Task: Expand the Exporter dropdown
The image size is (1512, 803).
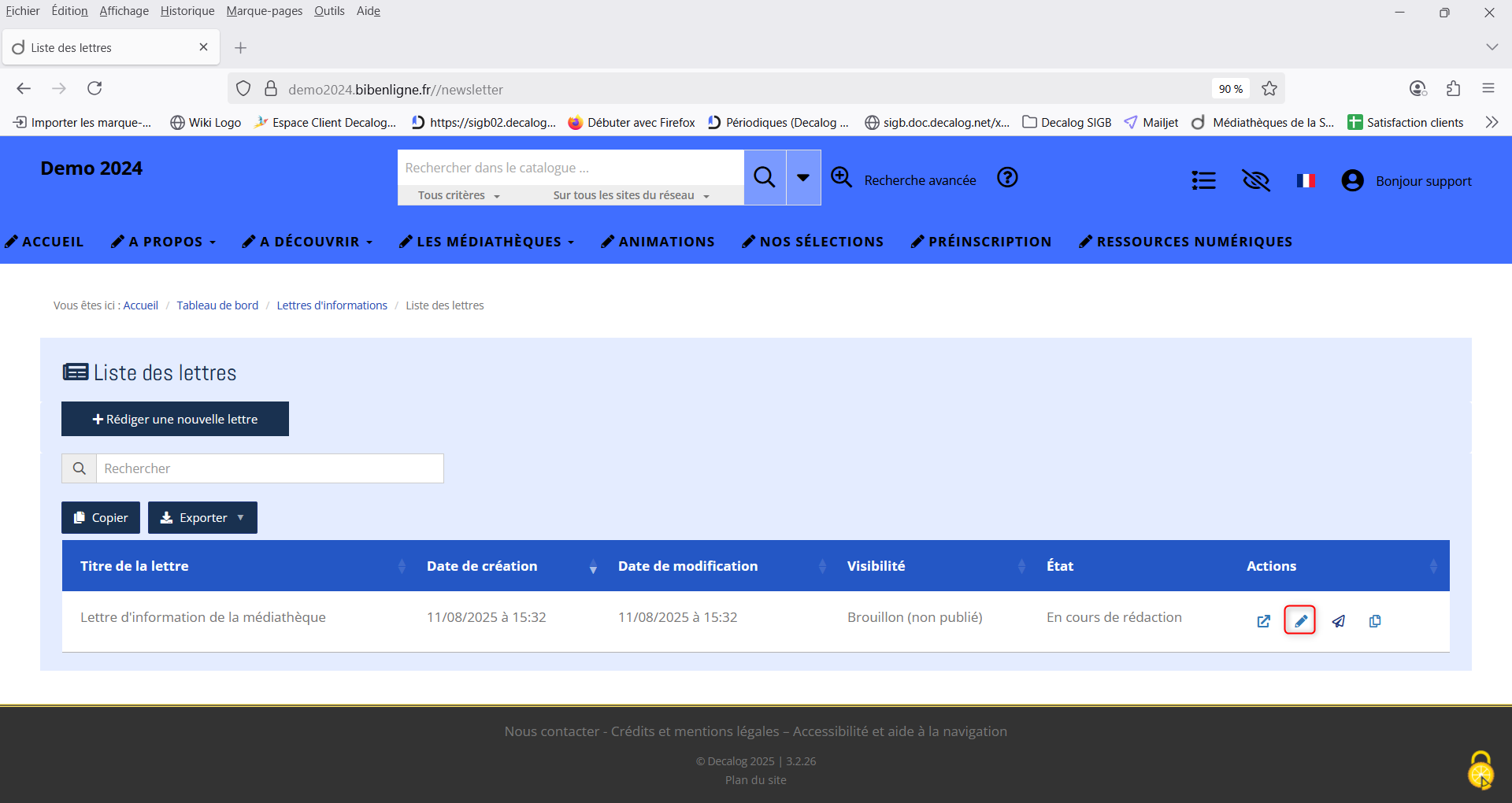Action: tap(202, 518)
